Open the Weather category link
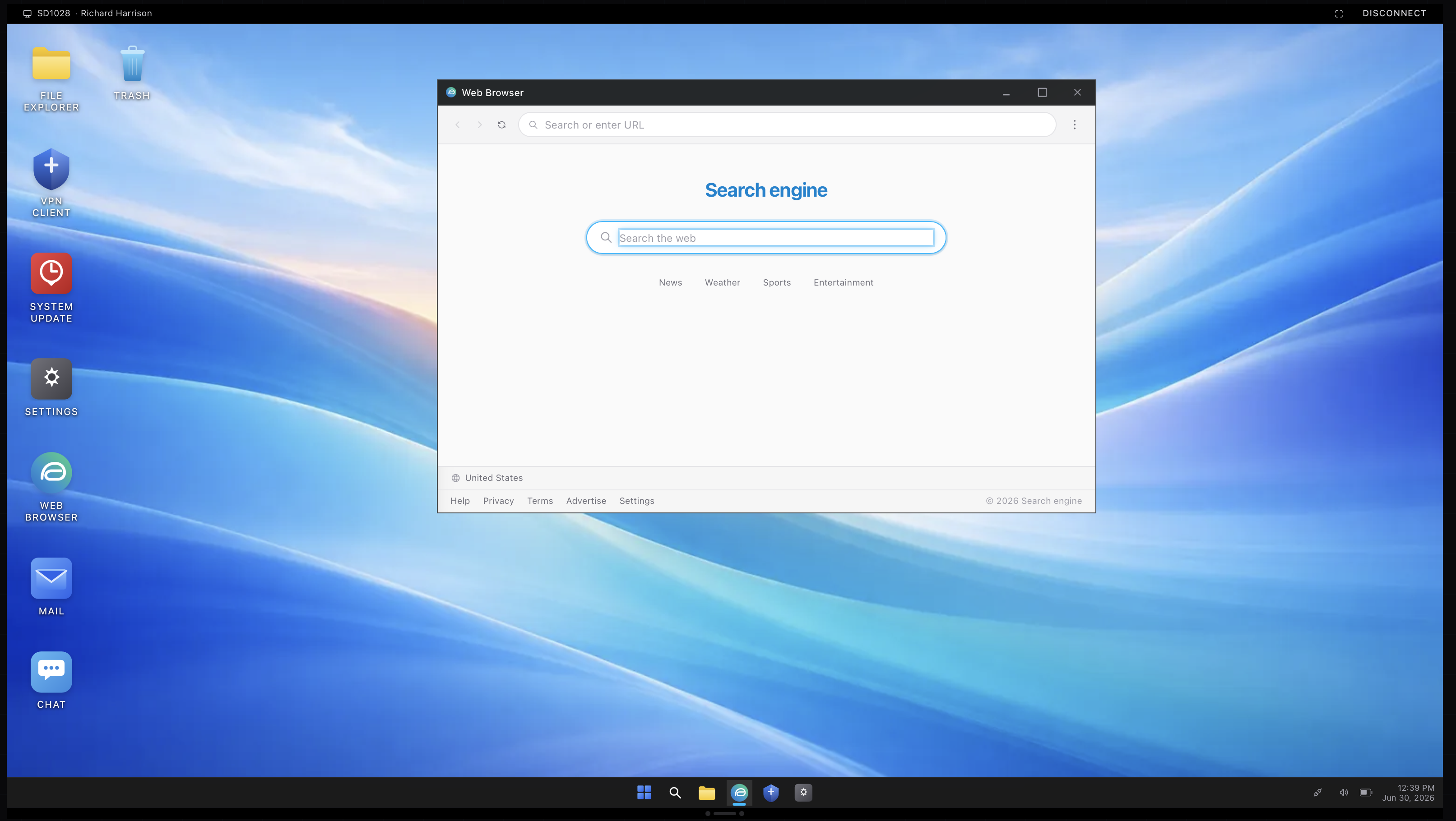This screenshot has height=821, width=1456. tap(722, 282)
